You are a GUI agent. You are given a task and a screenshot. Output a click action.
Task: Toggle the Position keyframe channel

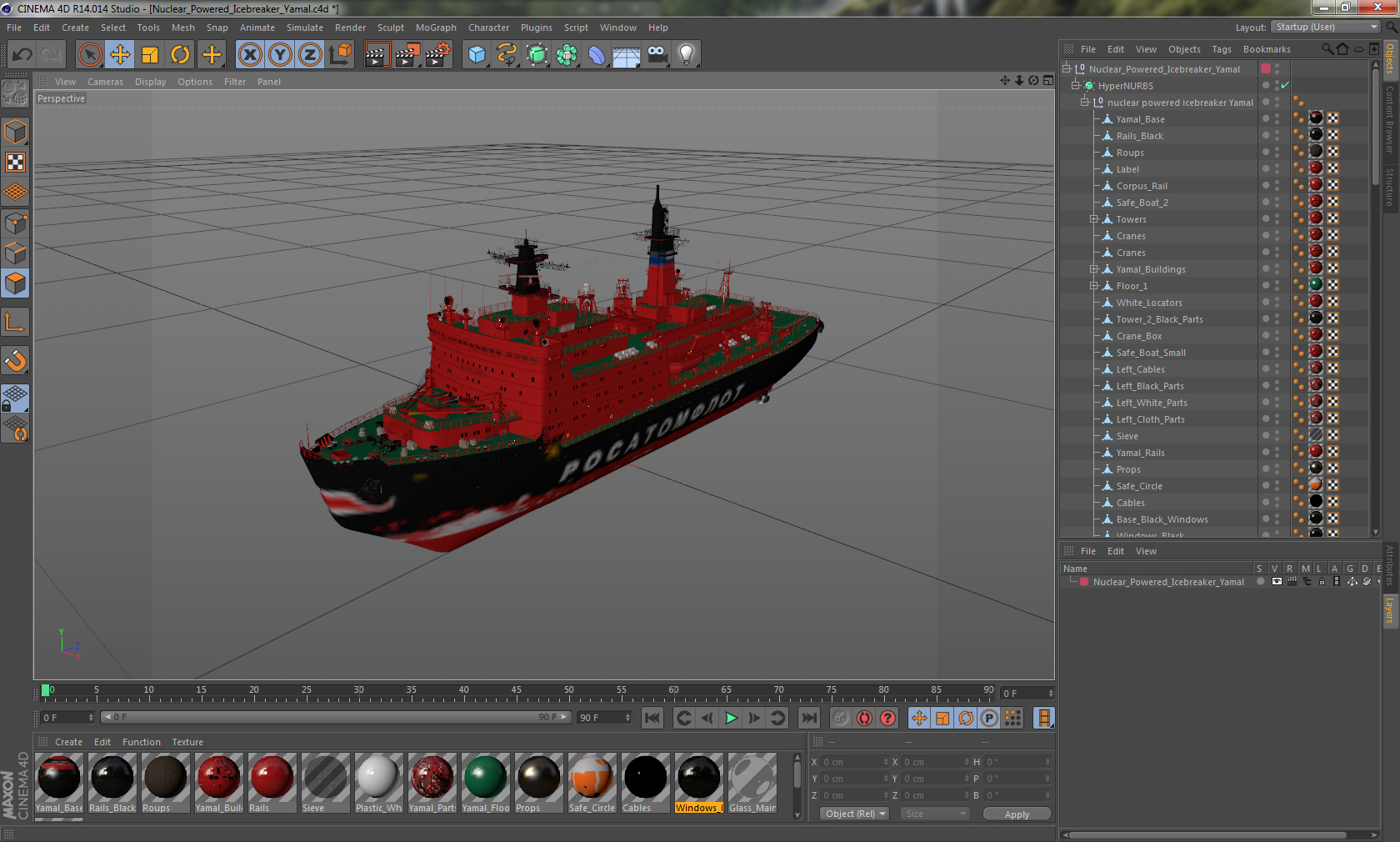click(x=919, y=718)
